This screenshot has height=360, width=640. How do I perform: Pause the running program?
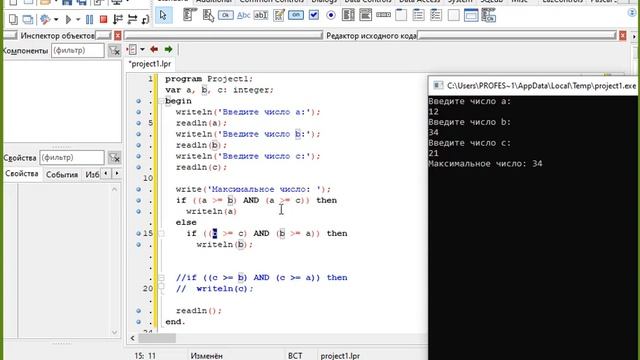(89, 19)
